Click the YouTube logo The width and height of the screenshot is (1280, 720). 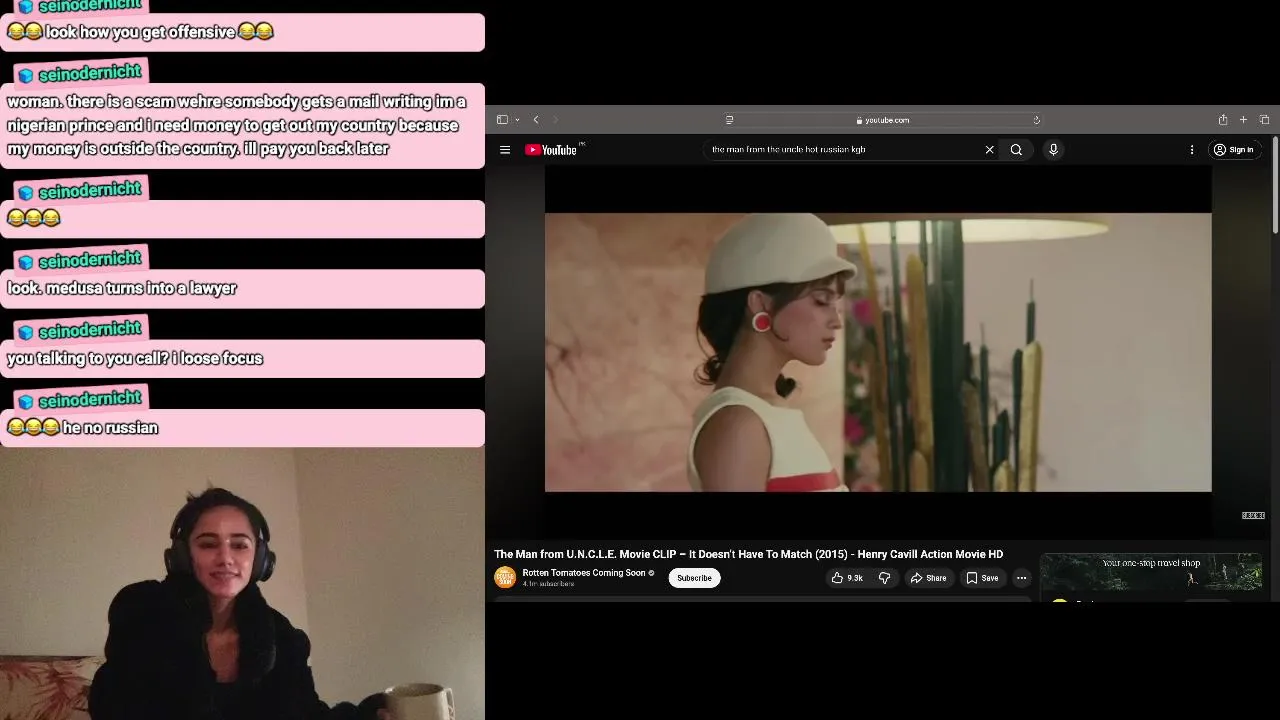[x=553, y=150]
